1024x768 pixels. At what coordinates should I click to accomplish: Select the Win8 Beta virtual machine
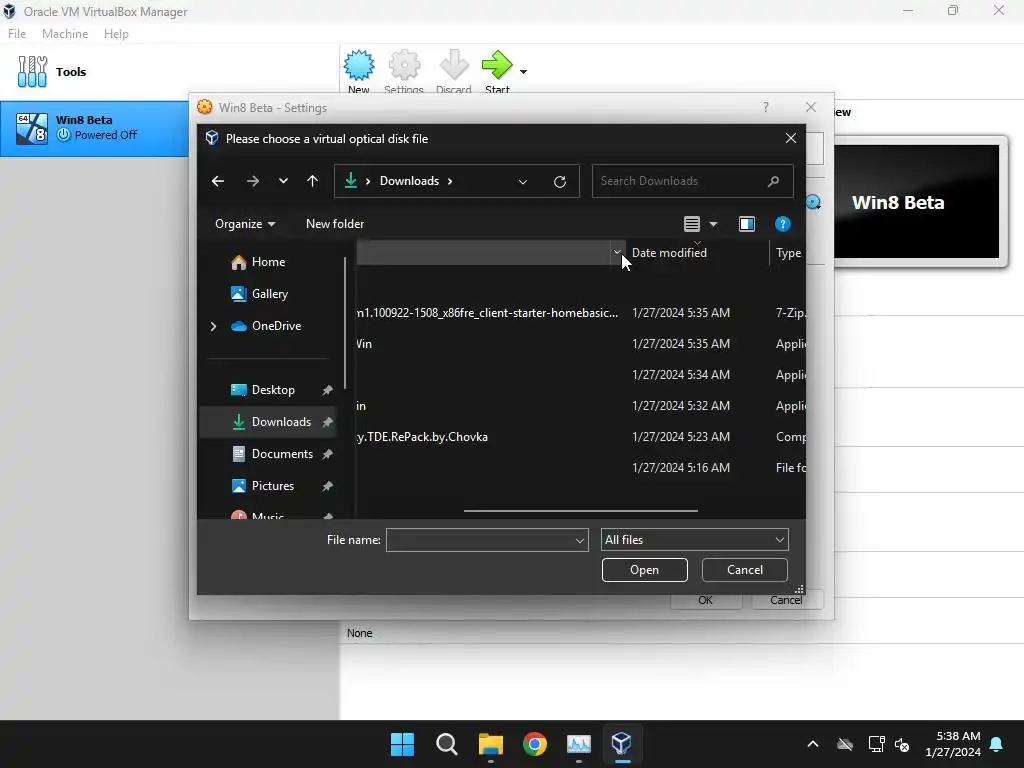95,128
